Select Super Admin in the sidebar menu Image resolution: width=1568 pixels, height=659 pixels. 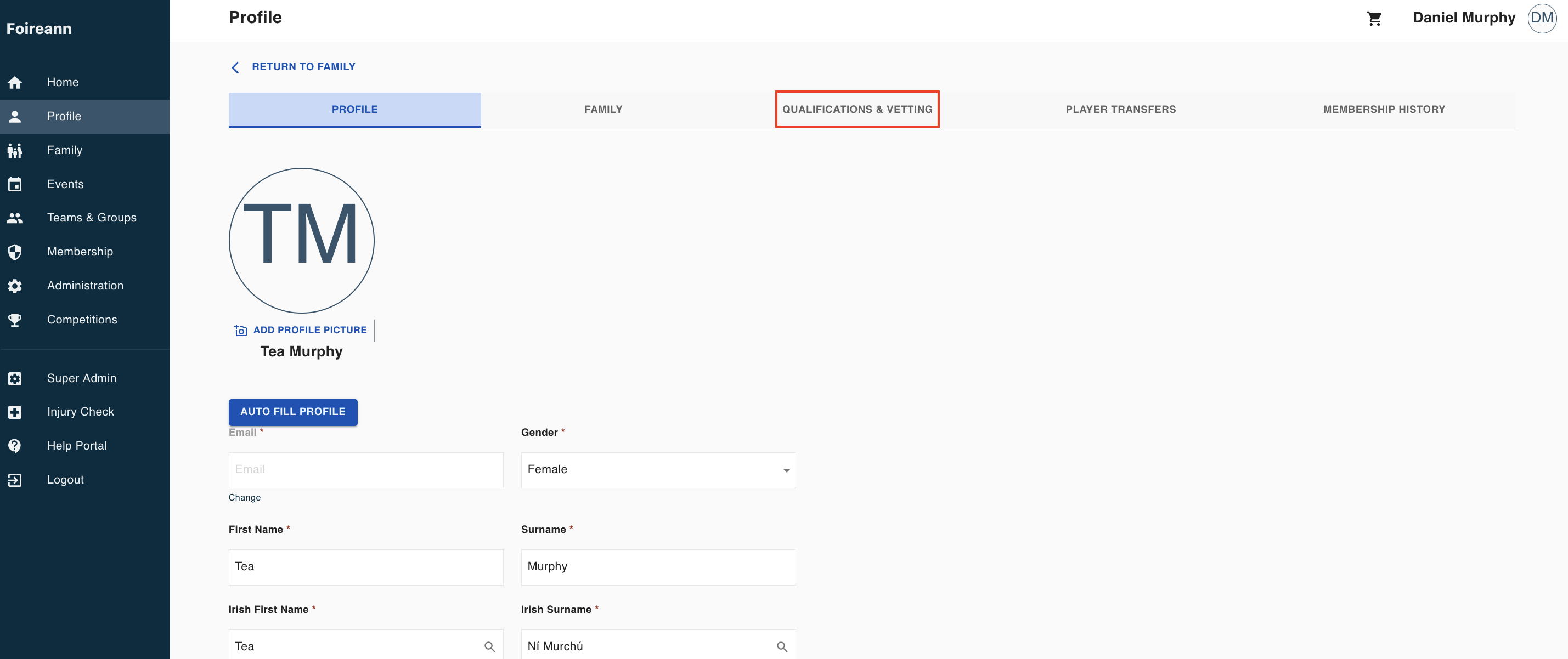coord(84,378)
